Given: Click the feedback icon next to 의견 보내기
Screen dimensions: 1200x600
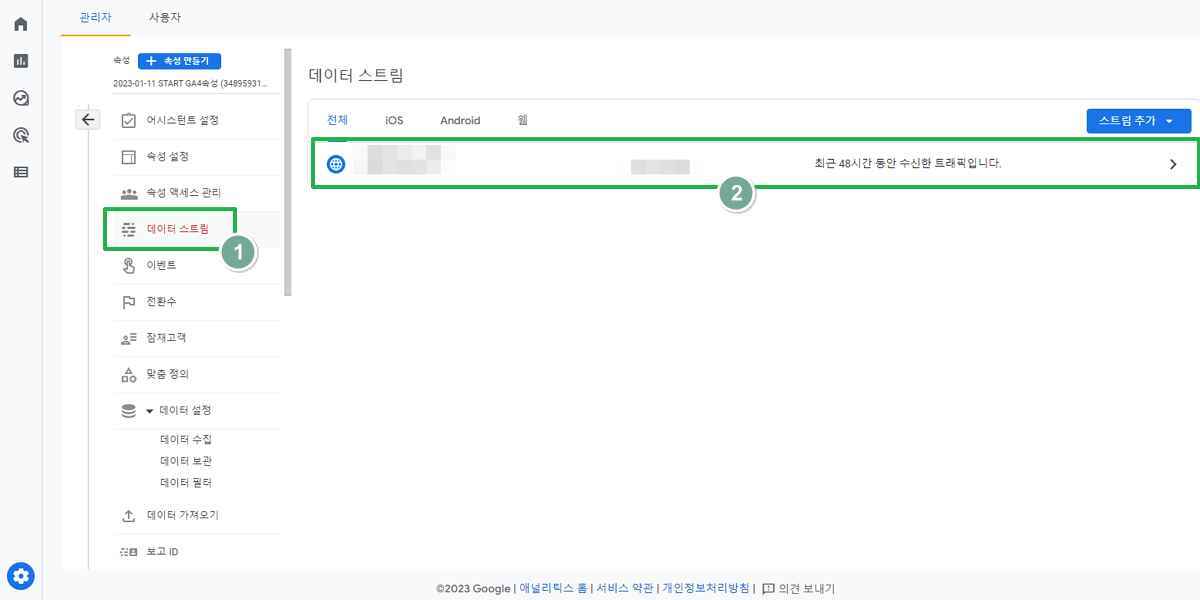Looking at the screenshot, I should click(x=768, y=589).
